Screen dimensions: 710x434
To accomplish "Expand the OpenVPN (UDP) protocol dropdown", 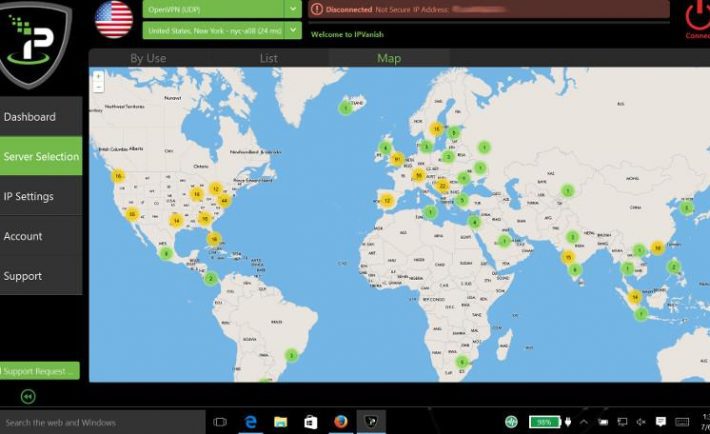I will 293,8.
